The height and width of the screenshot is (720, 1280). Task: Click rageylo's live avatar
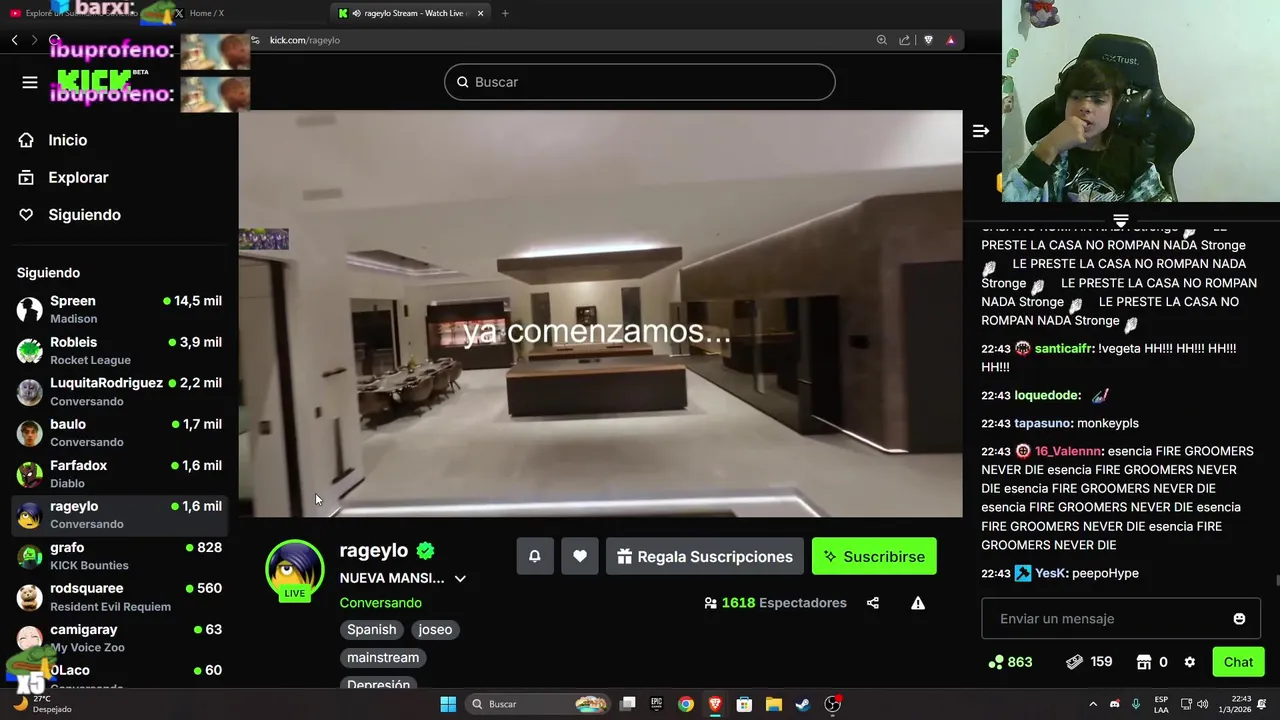[294, 570]
